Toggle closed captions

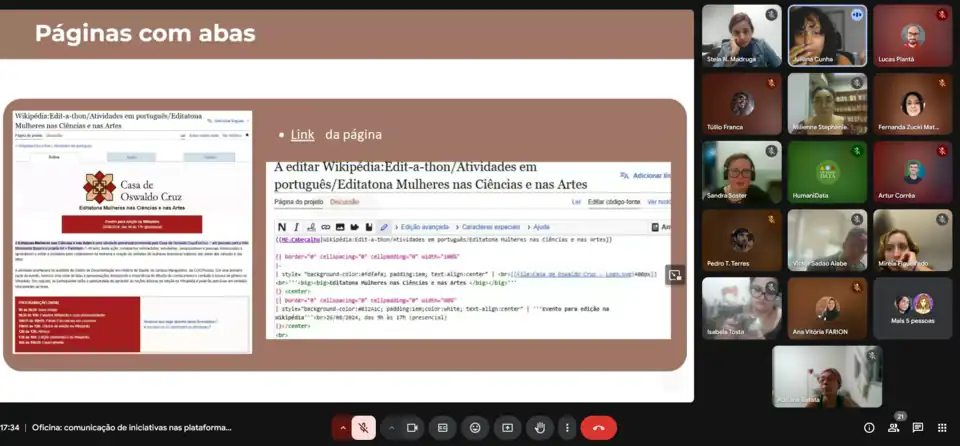tap(443, 428)
